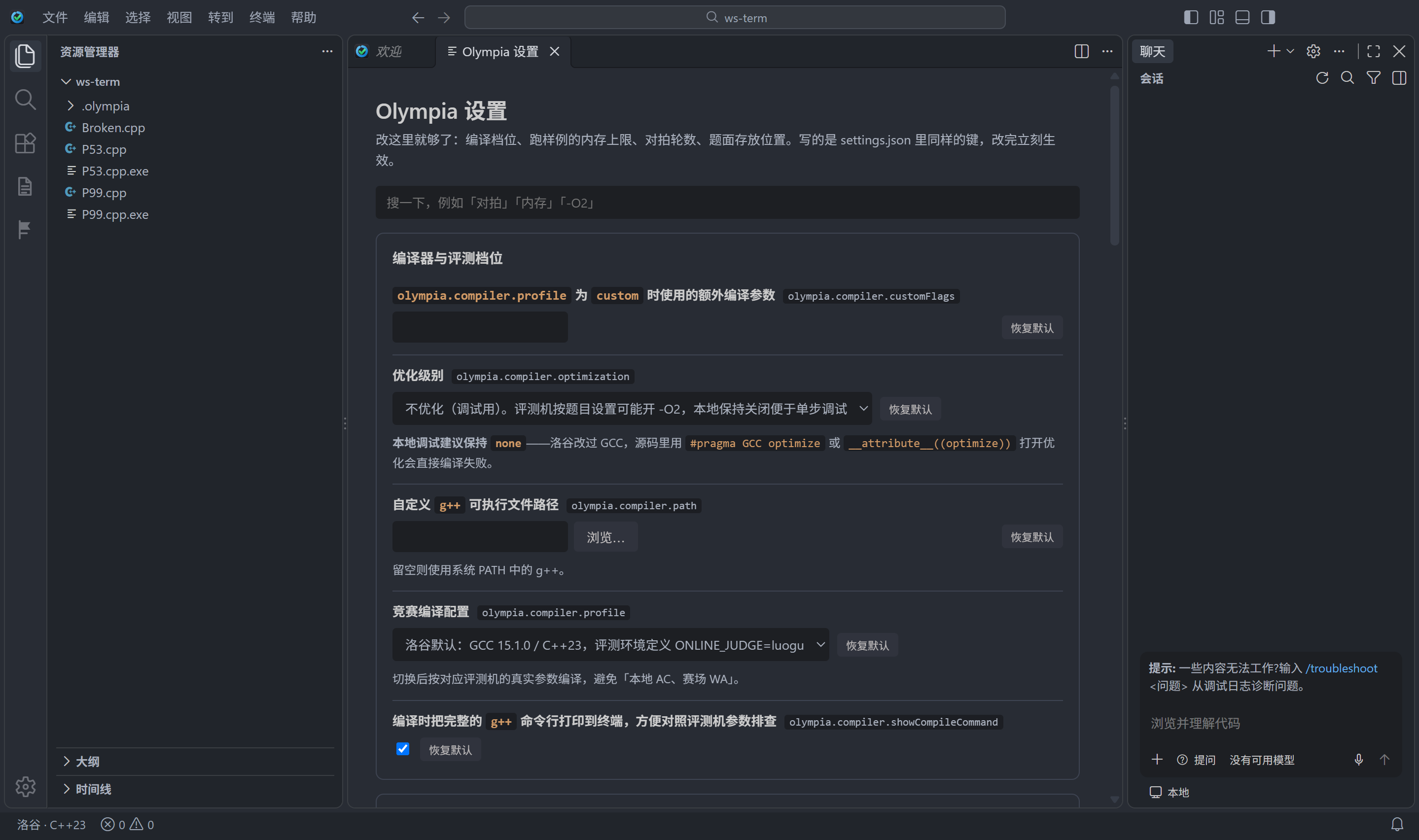
Task: Uncheck the showCompileCommand checkbox
Action: pyautogui.click(x=402, y=749)
